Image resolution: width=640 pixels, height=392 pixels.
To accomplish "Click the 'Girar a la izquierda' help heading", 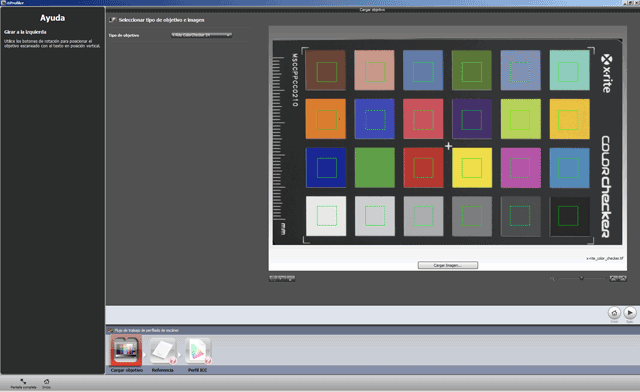I will 25,32.
